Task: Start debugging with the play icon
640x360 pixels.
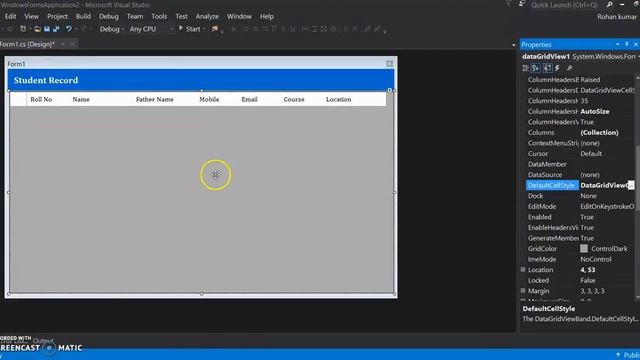Action: coord(181,29)
